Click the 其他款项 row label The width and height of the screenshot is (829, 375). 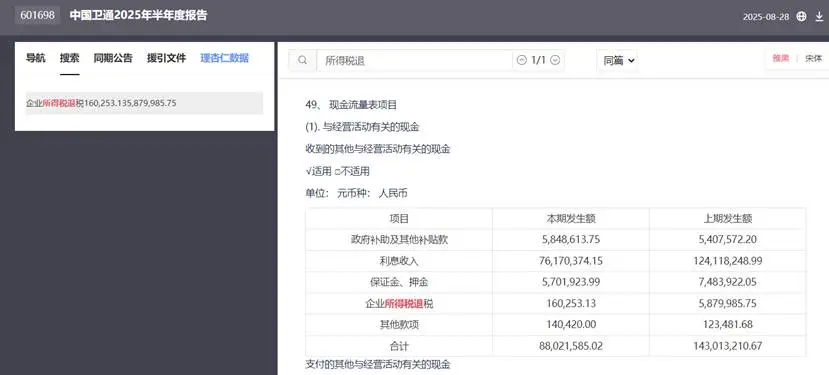coord(399,325)
